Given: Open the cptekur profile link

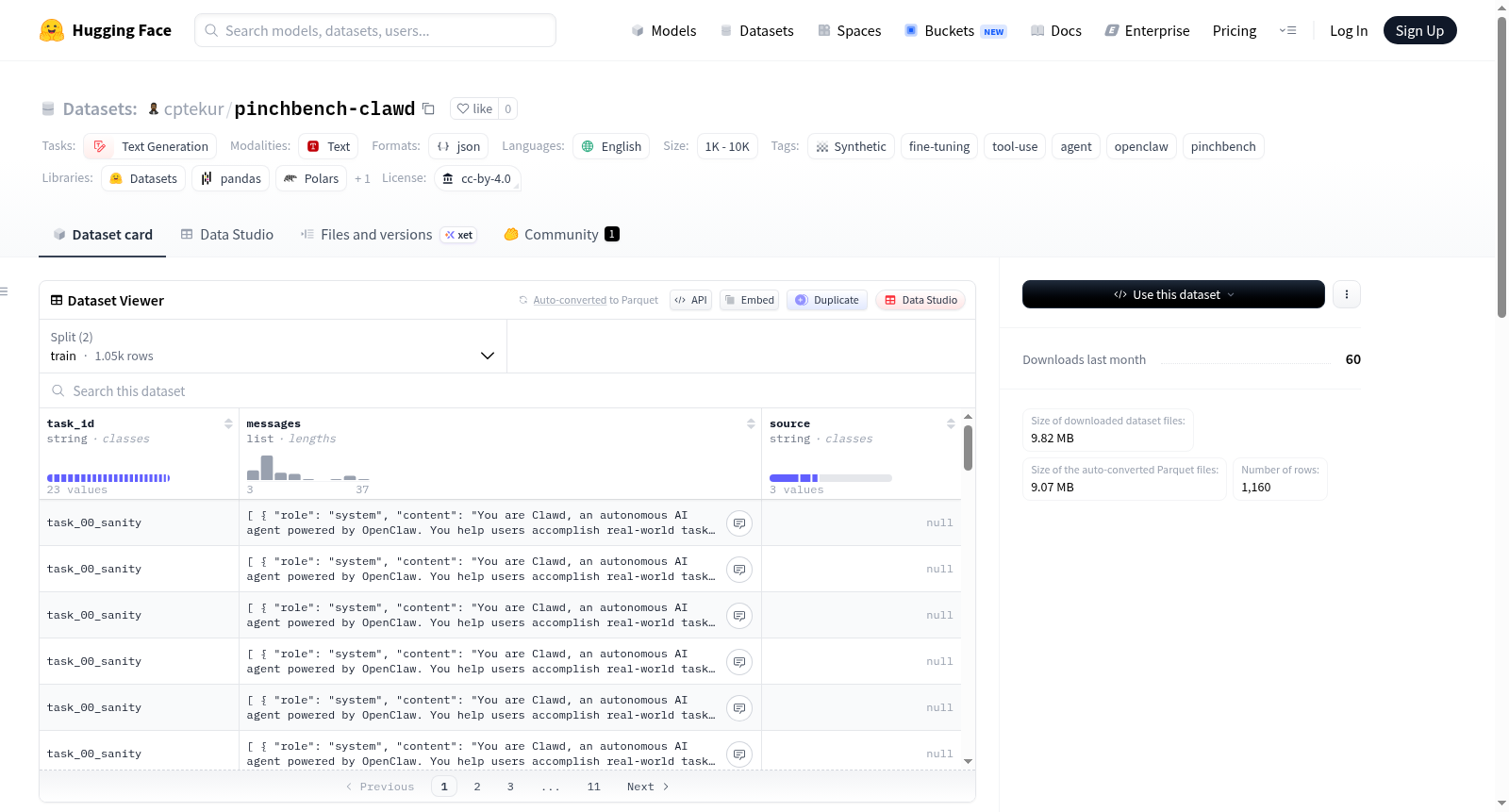Looking at the screenshot, I should 193,108.
